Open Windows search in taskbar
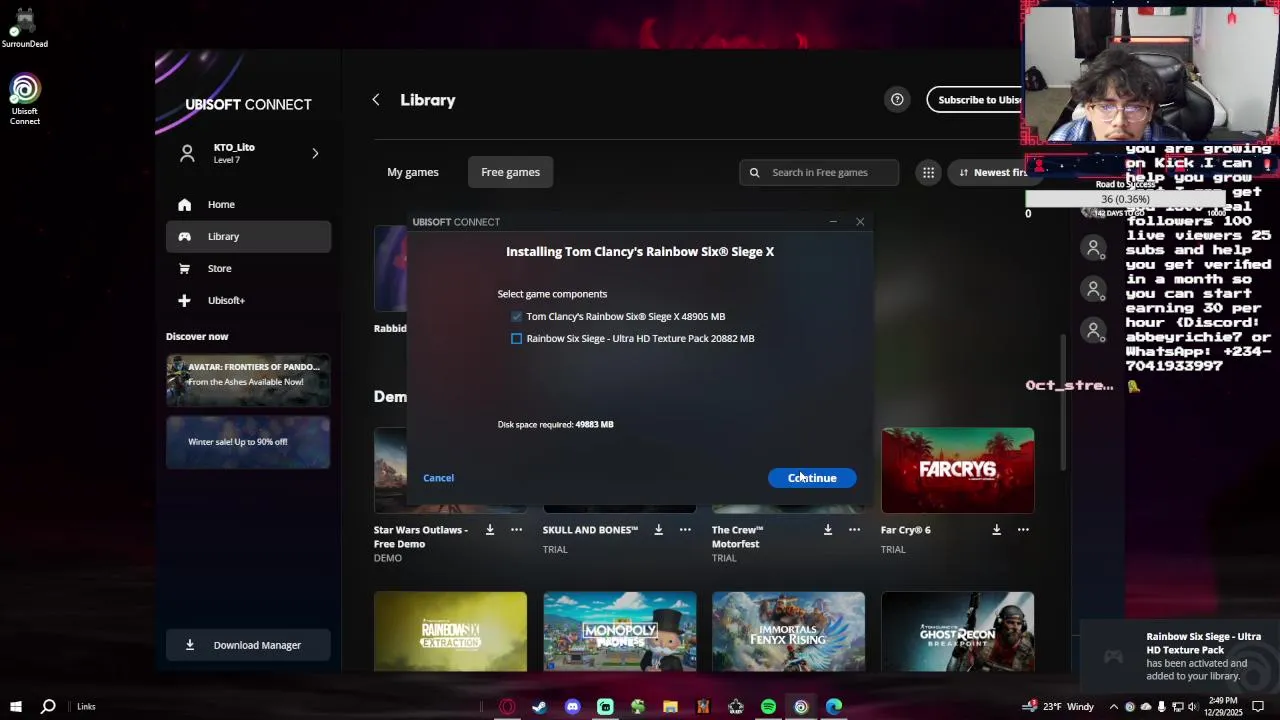Viewport: 1280px width, 720px height. pyautogui.click(x=48, y=707)
